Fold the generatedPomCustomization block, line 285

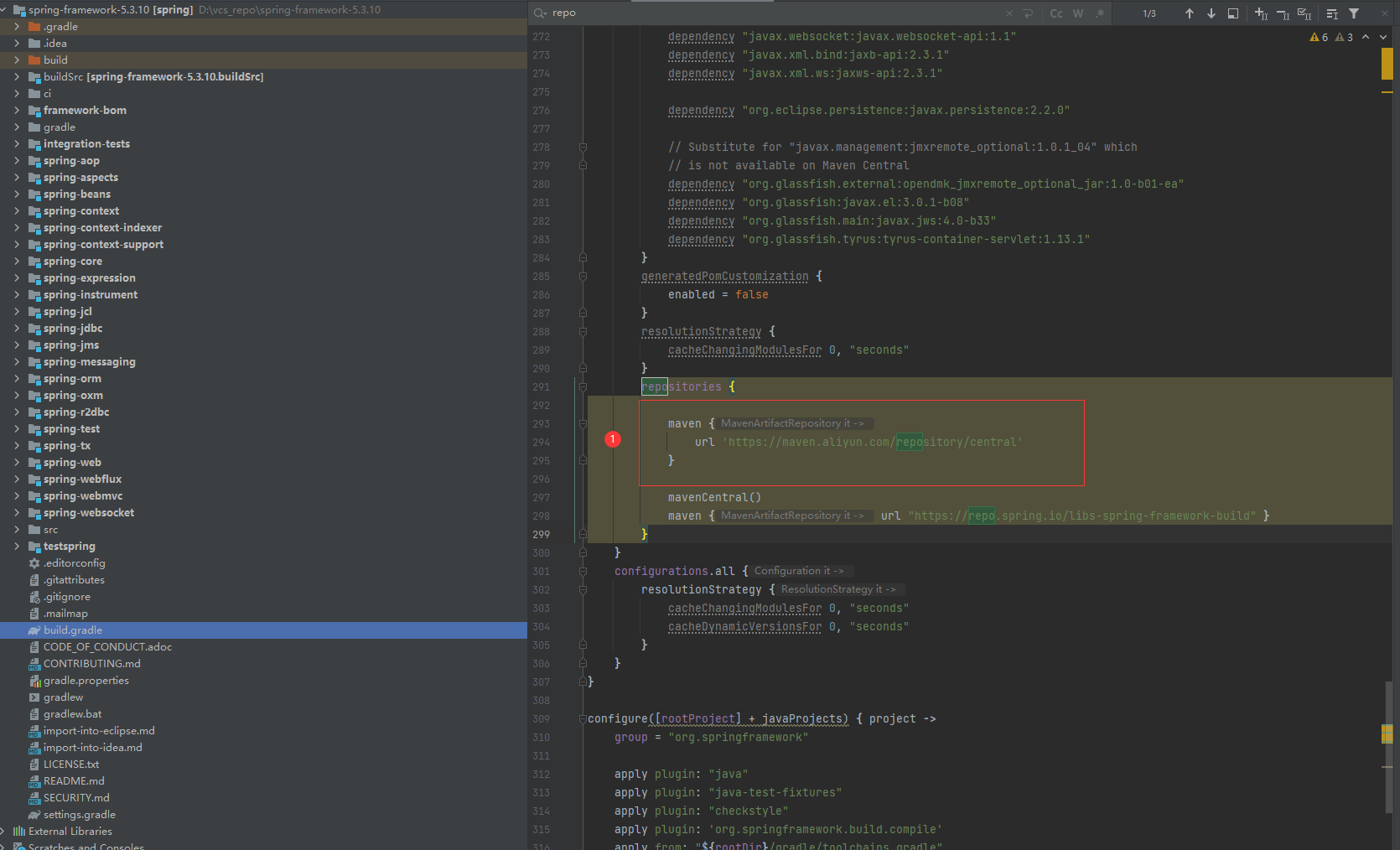point(583,277)
